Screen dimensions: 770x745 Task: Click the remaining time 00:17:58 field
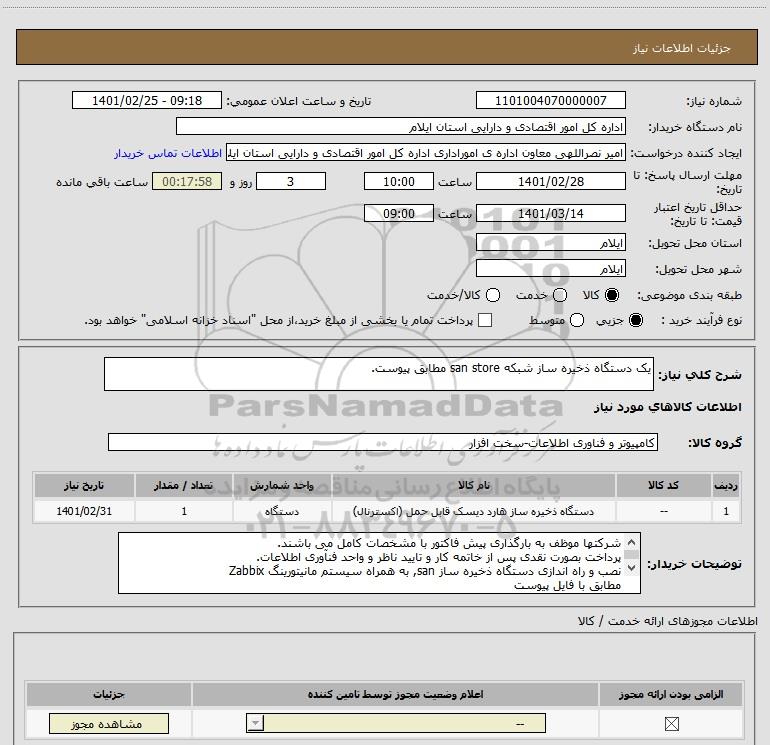[187, 181]
